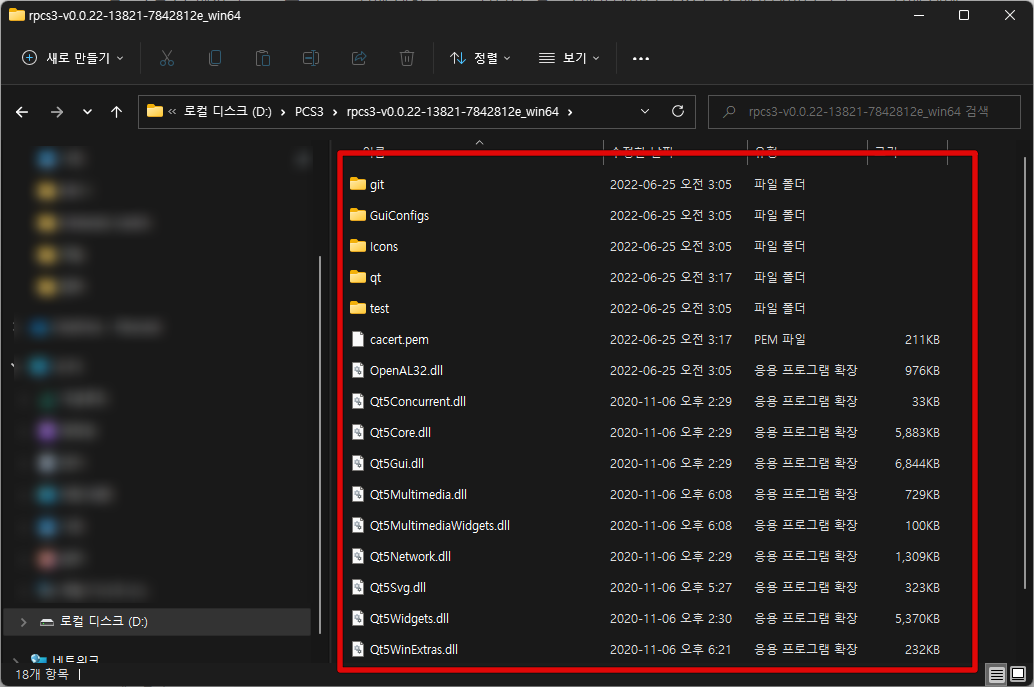Click chevron after 로컬 디스크 (D:) breadcrumb

[x=282, y=112]
